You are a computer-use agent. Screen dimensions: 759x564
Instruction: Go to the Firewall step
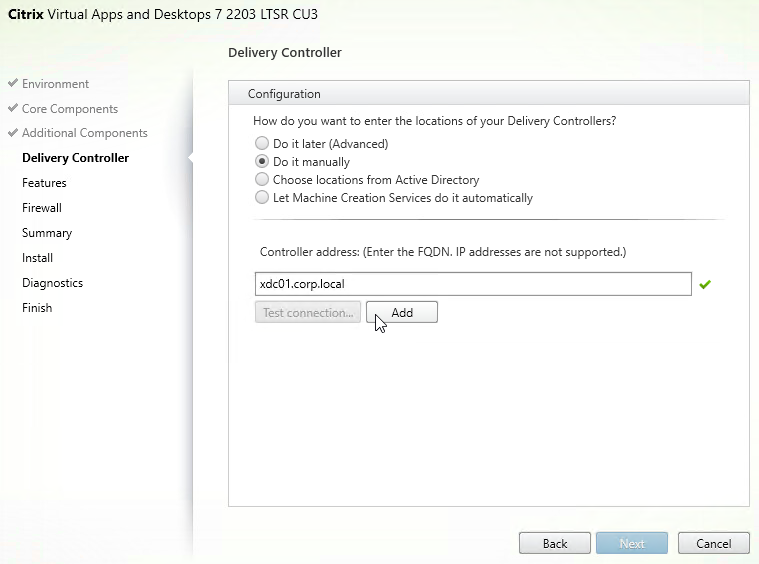pyautogui.click(x=42, y=208)
